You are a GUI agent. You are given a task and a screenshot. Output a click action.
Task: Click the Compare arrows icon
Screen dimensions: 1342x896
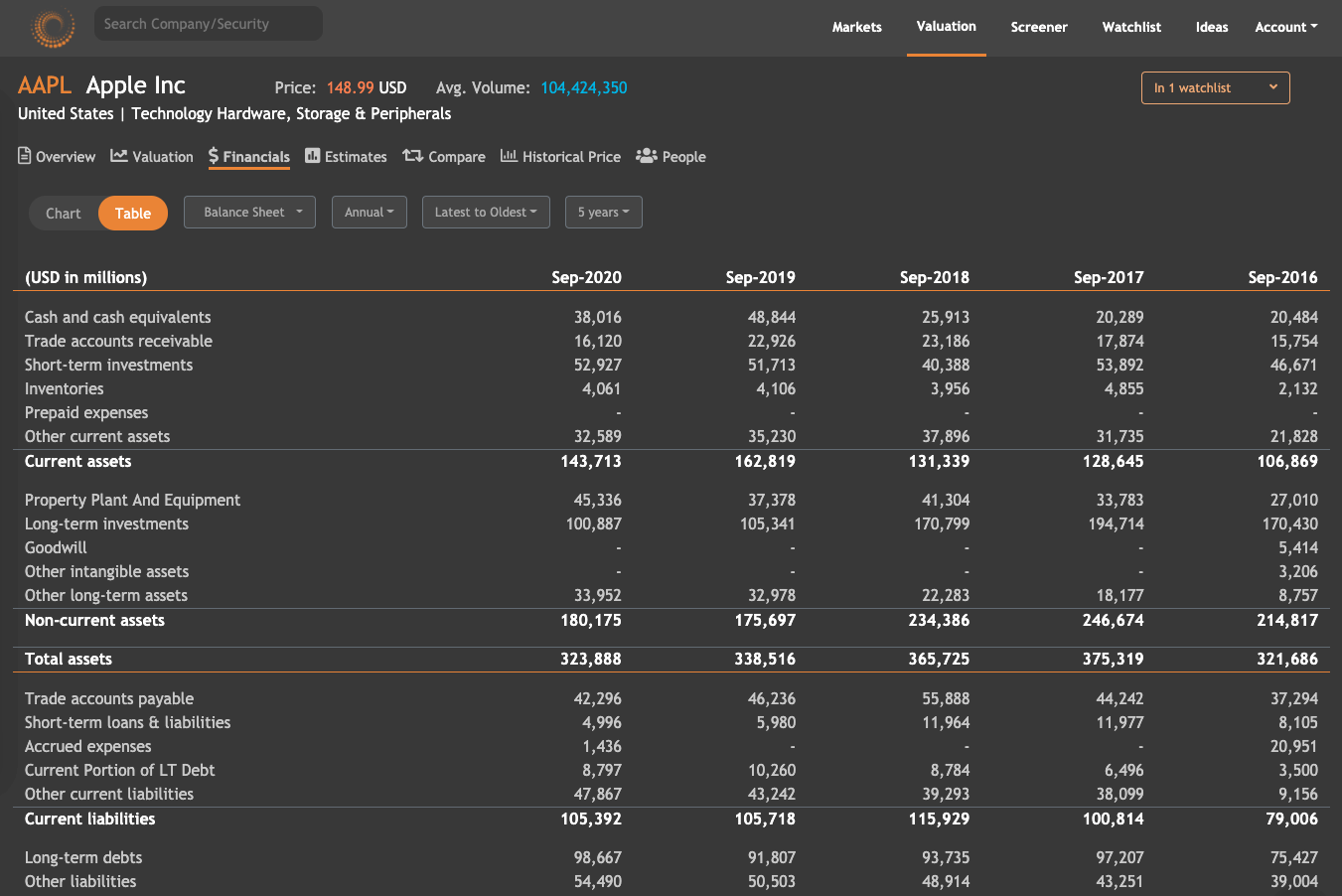413,155
